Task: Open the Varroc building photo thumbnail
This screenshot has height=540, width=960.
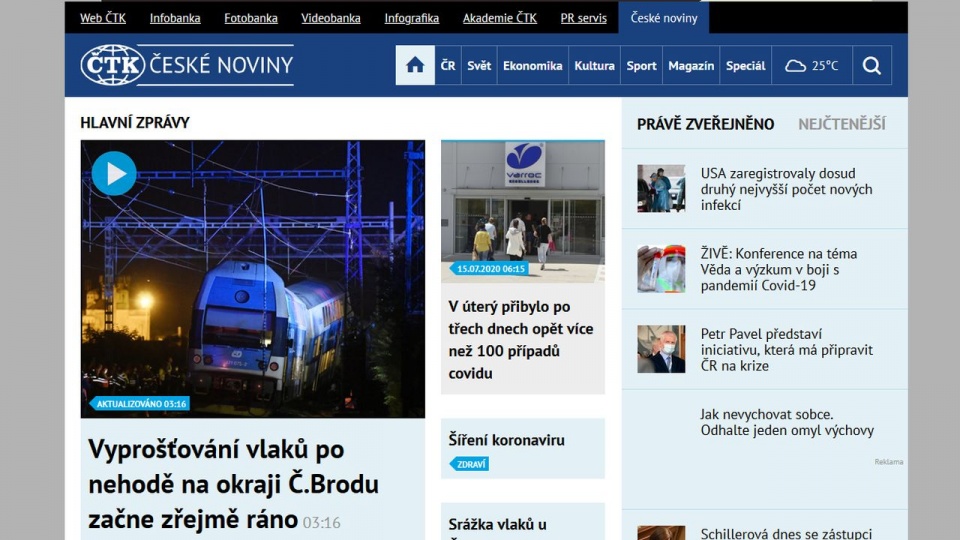Action: point(523,211)
